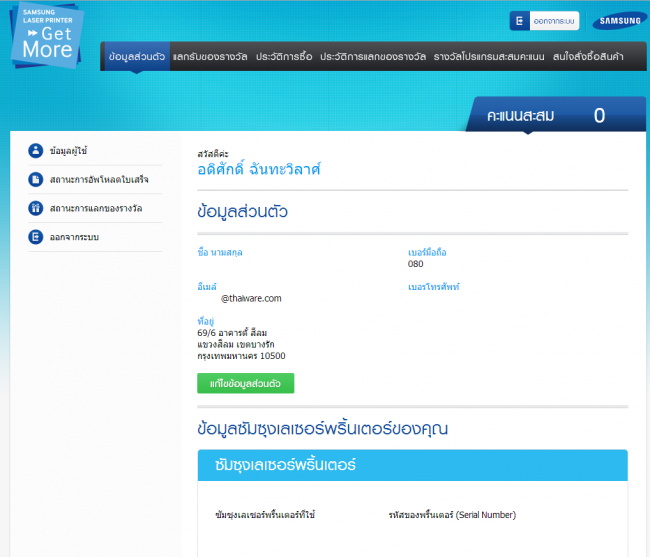Open the ข้อมูลส่วนตัว navigation tab
The height and width of the screenshot is (557, 650).
tap(136, 56)
